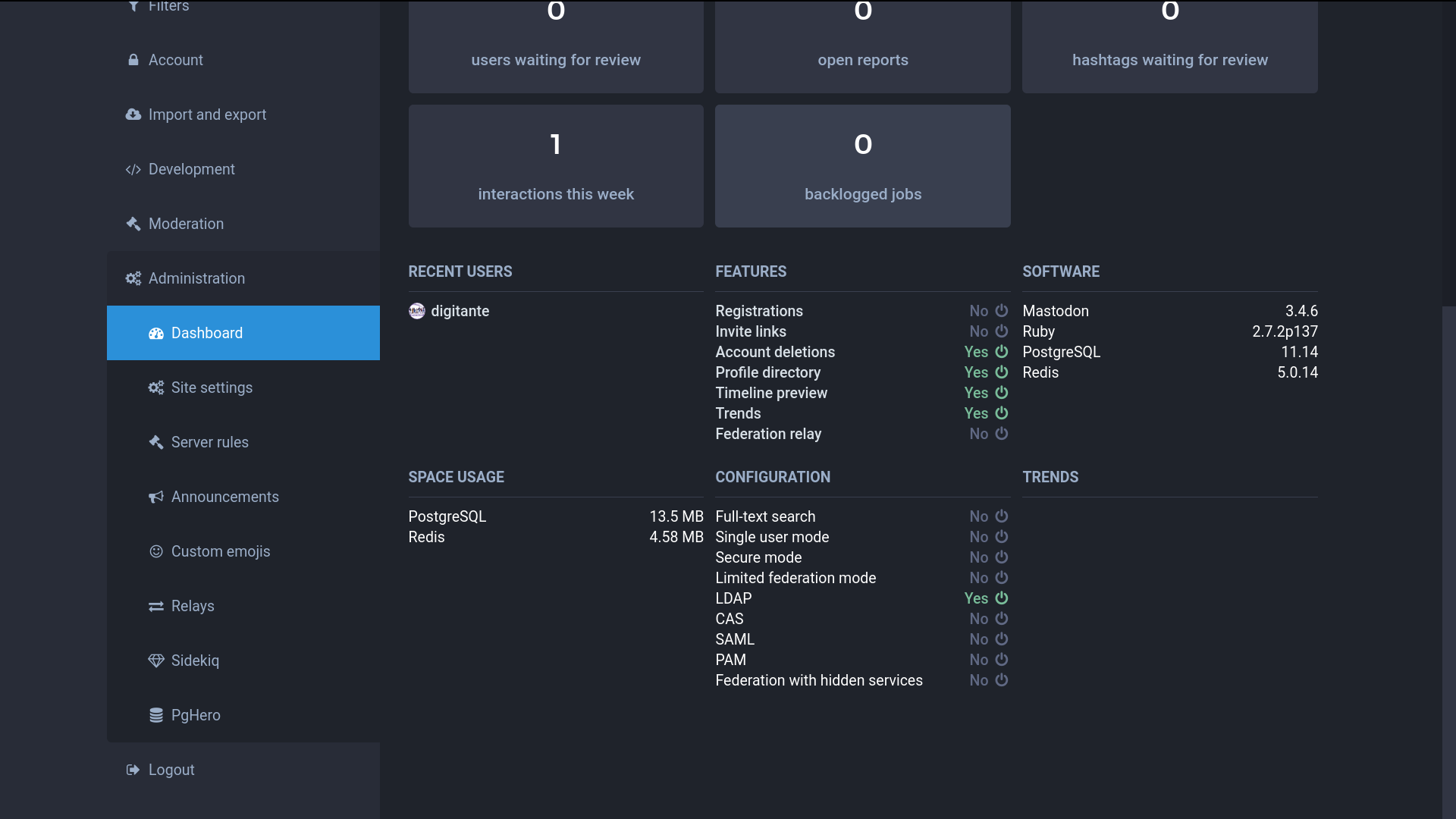Toggle the LDAP power indicator
The height and width of the screenshot is (819, 1456).
coord(1002,598)
